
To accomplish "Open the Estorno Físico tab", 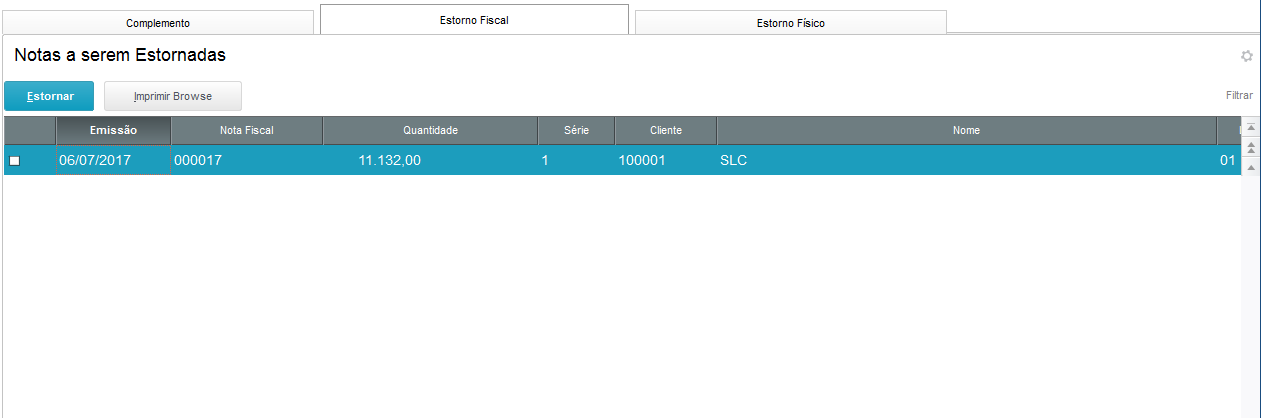I will click(790, 22).
